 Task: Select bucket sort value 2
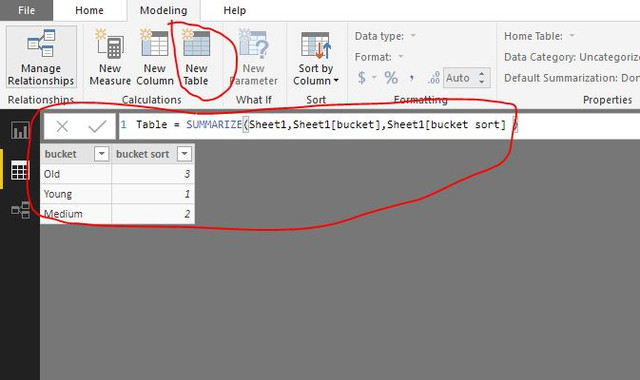point(153,214)
